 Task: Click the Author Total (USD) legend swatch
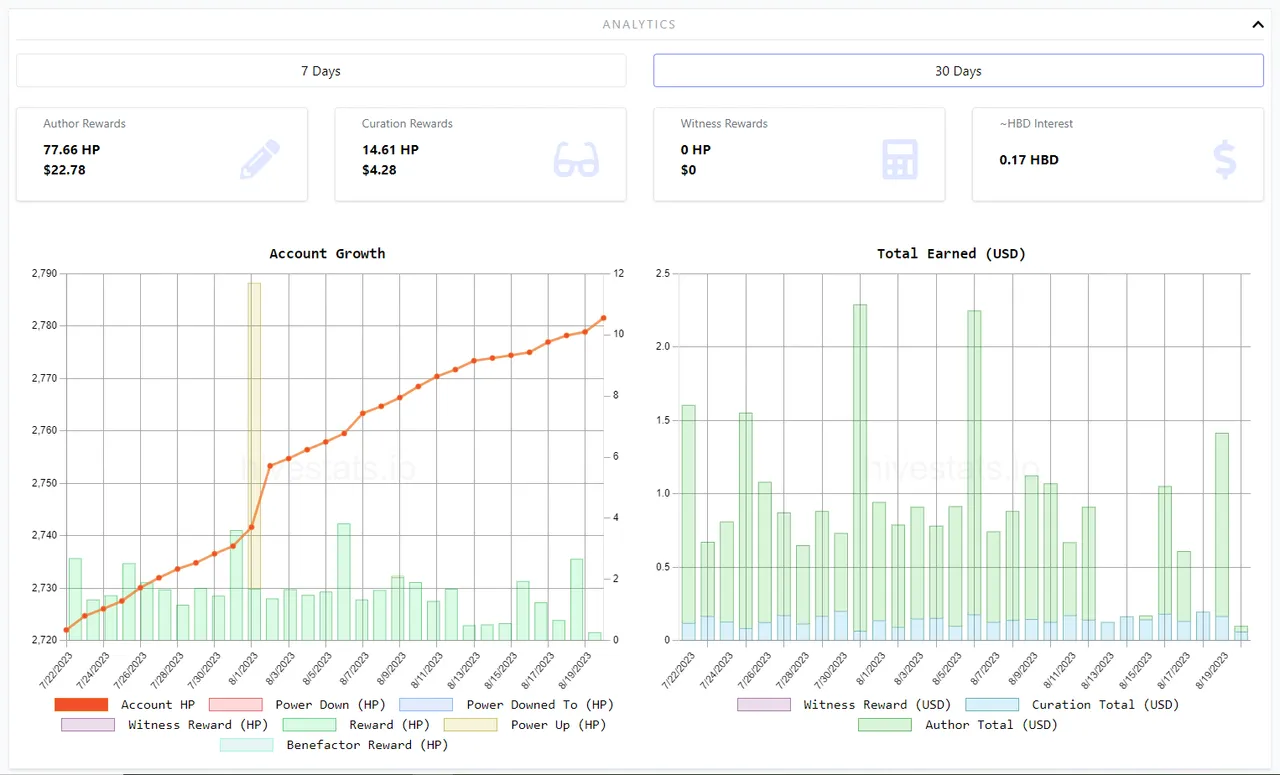click(x=885, y=725)
